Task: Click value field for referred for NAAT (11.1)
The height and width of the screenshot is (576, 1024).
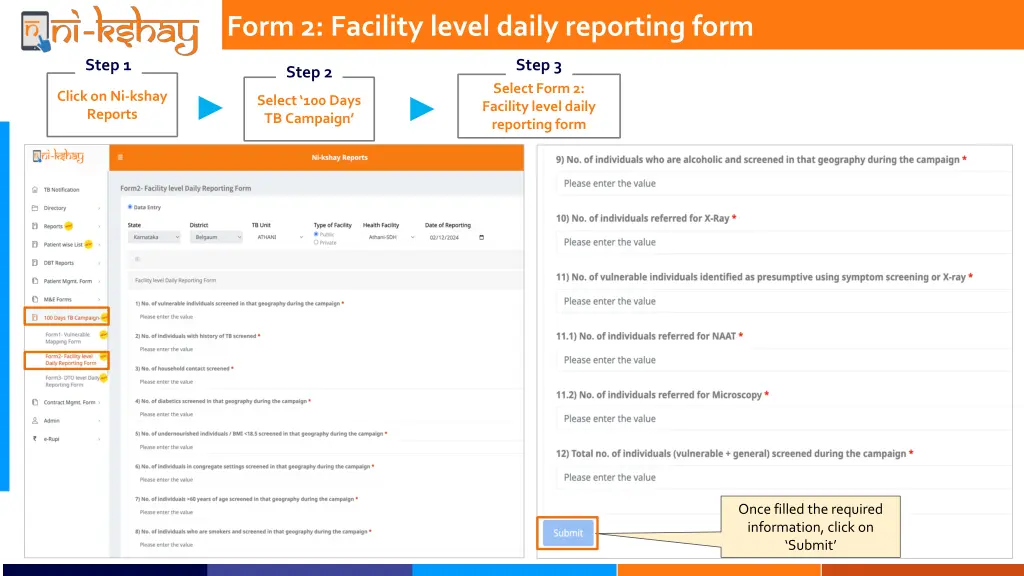Action: (784, 360)
